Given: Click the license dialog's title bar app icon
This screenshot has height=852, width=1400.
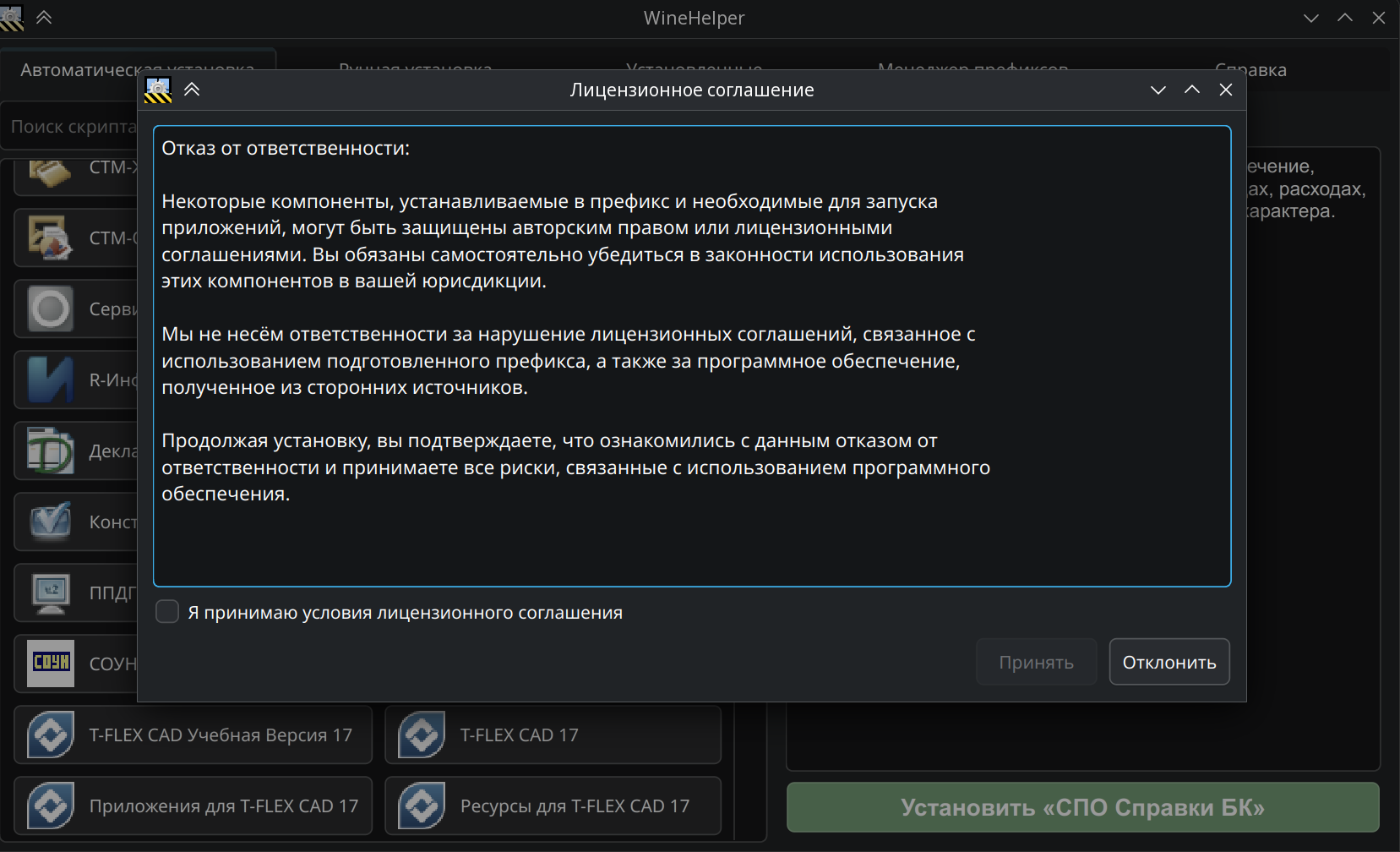Looking at the screenshot, I should point(158,90).
